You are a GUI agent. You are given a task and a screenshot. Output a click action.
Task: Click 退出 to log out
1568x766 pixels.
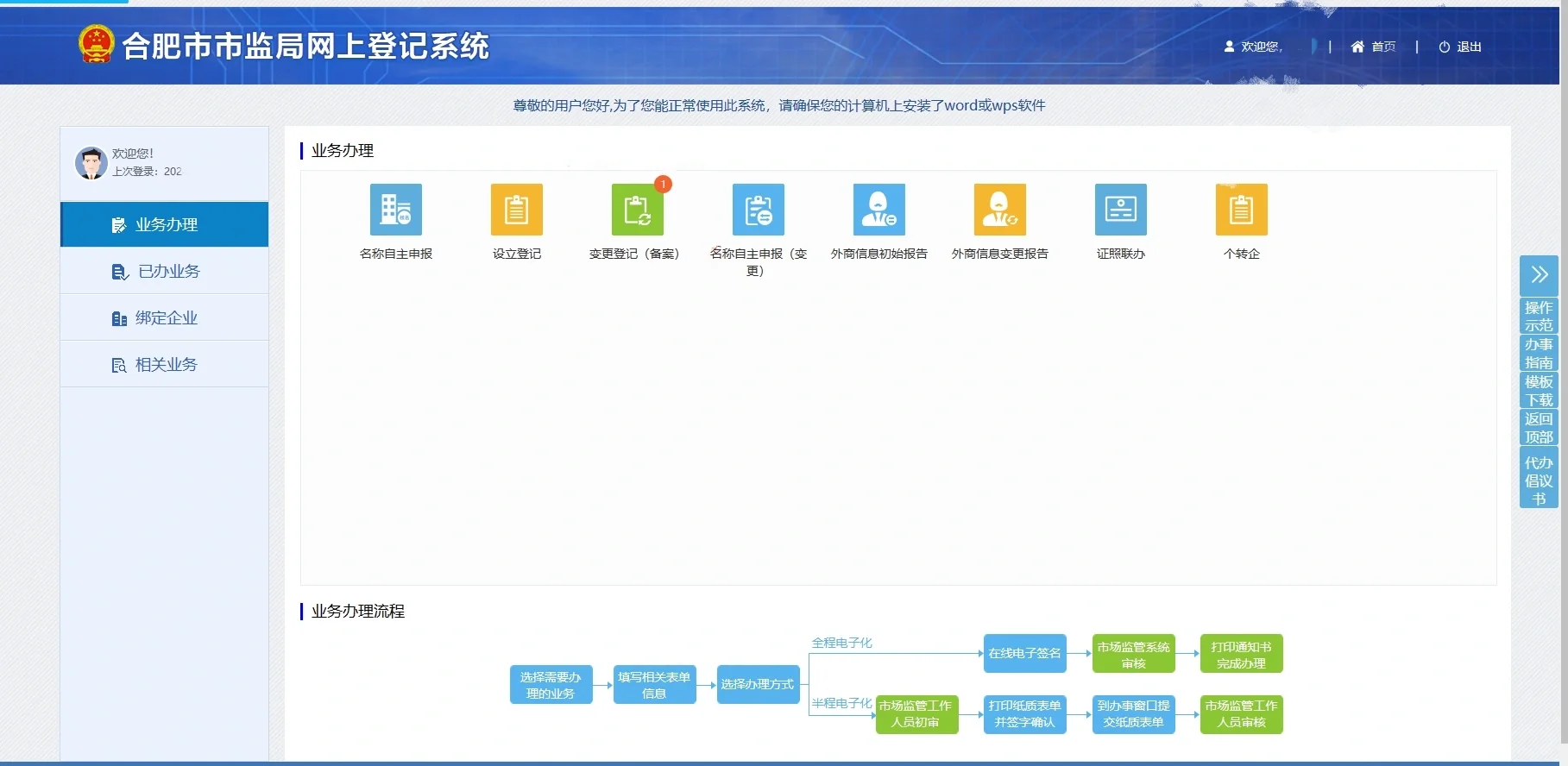[x=1460, y=47]
